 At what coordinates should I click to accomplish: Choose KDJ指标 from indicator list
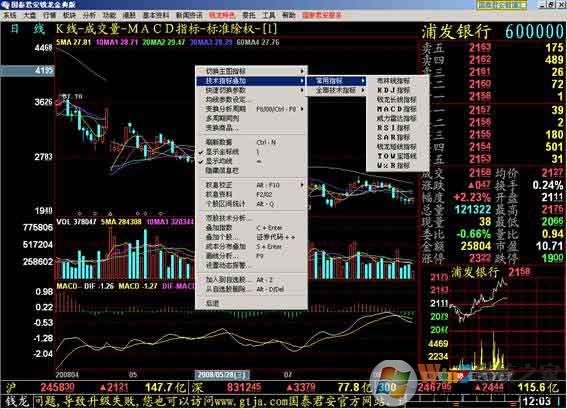click(x=393, y=90)
